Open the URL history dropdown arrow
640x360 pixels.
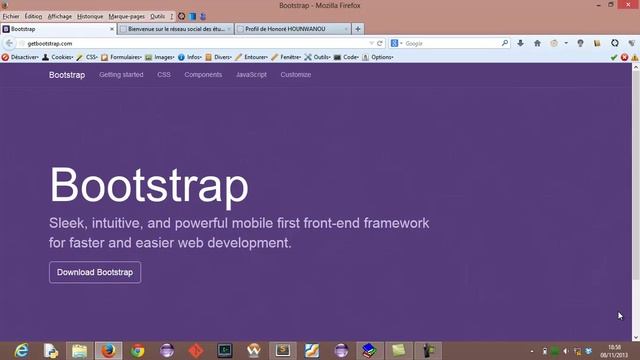tap(371, 43)
